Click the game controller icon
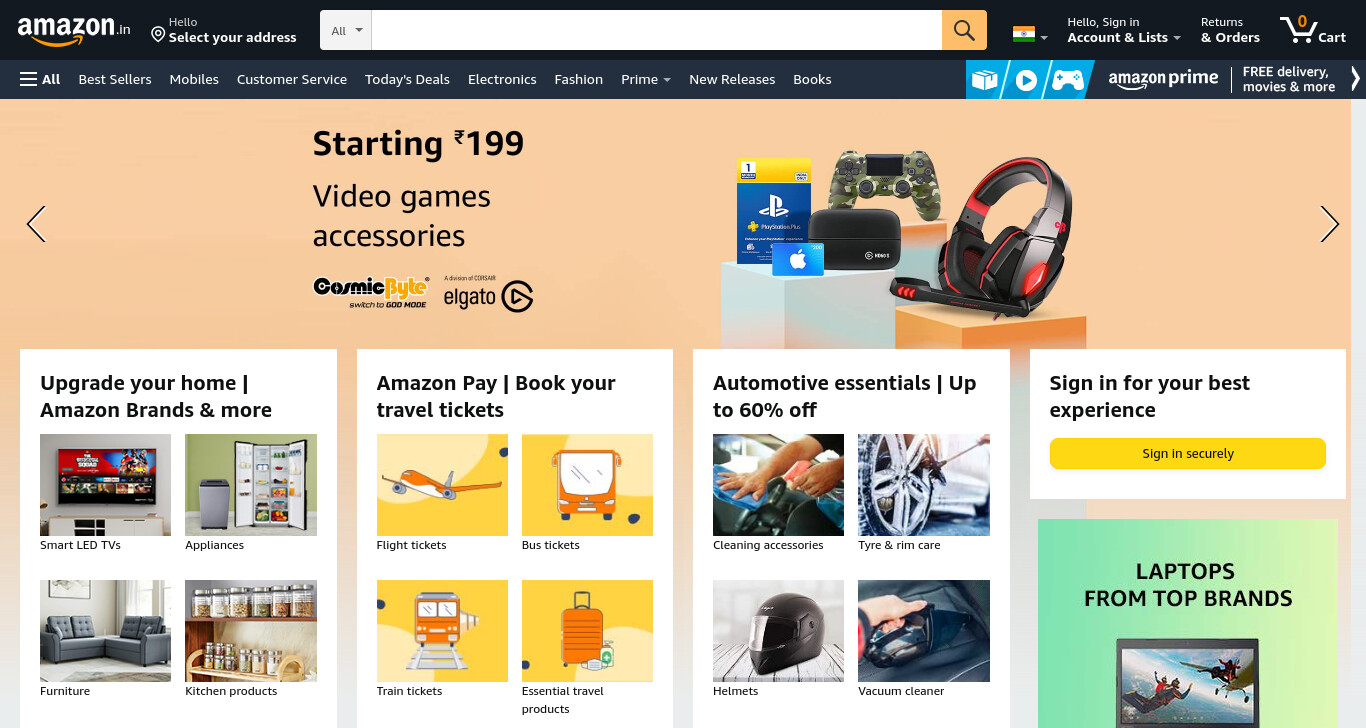This screenshot has height=728, width=1366. tap(1067, 80)
